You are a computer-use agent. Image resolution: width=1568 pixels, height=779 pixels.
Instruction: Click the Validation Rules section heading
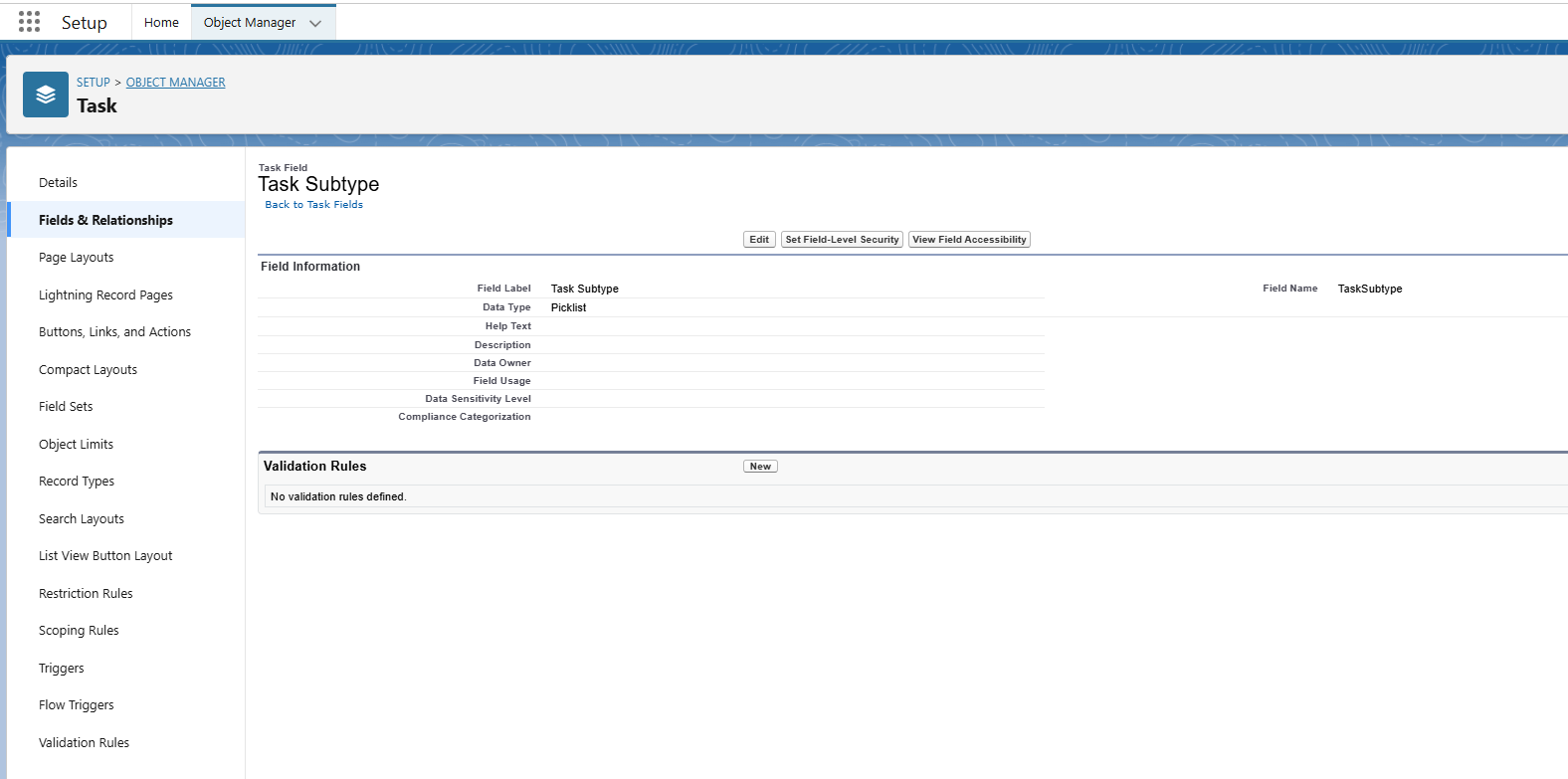[315, 467]
